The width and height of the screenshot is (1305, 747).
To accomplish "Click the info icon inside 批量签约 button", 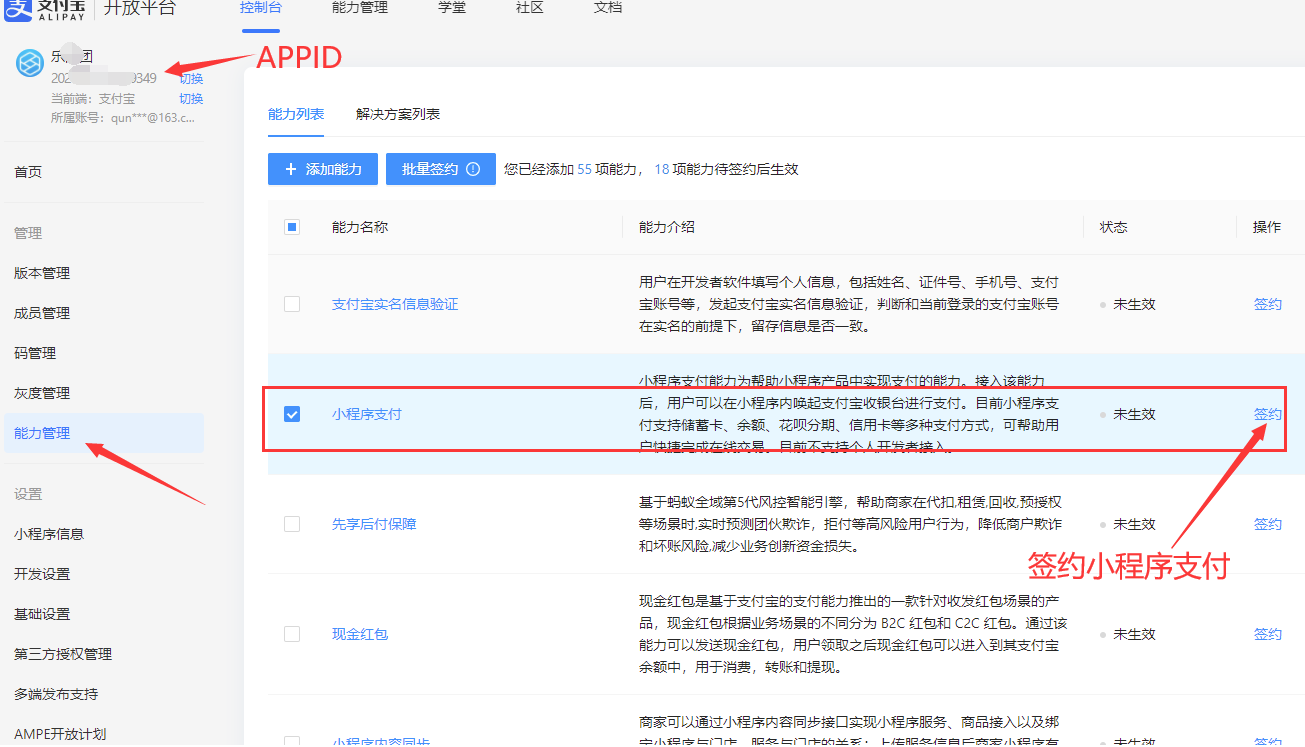I will pos(474,170).
